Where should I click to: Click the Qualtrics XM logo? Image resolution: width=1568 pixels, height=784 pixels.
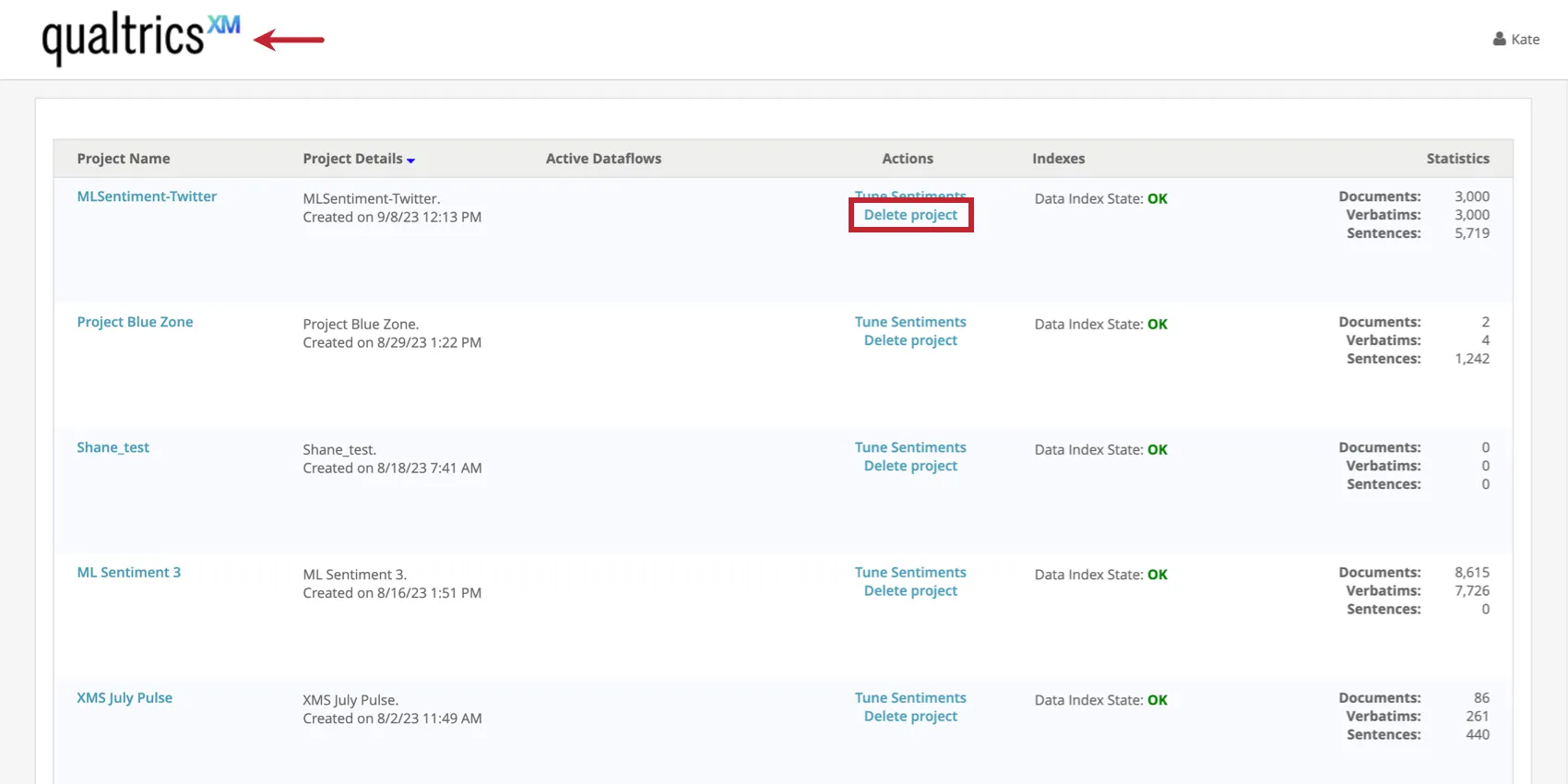[x=140, y=39]
